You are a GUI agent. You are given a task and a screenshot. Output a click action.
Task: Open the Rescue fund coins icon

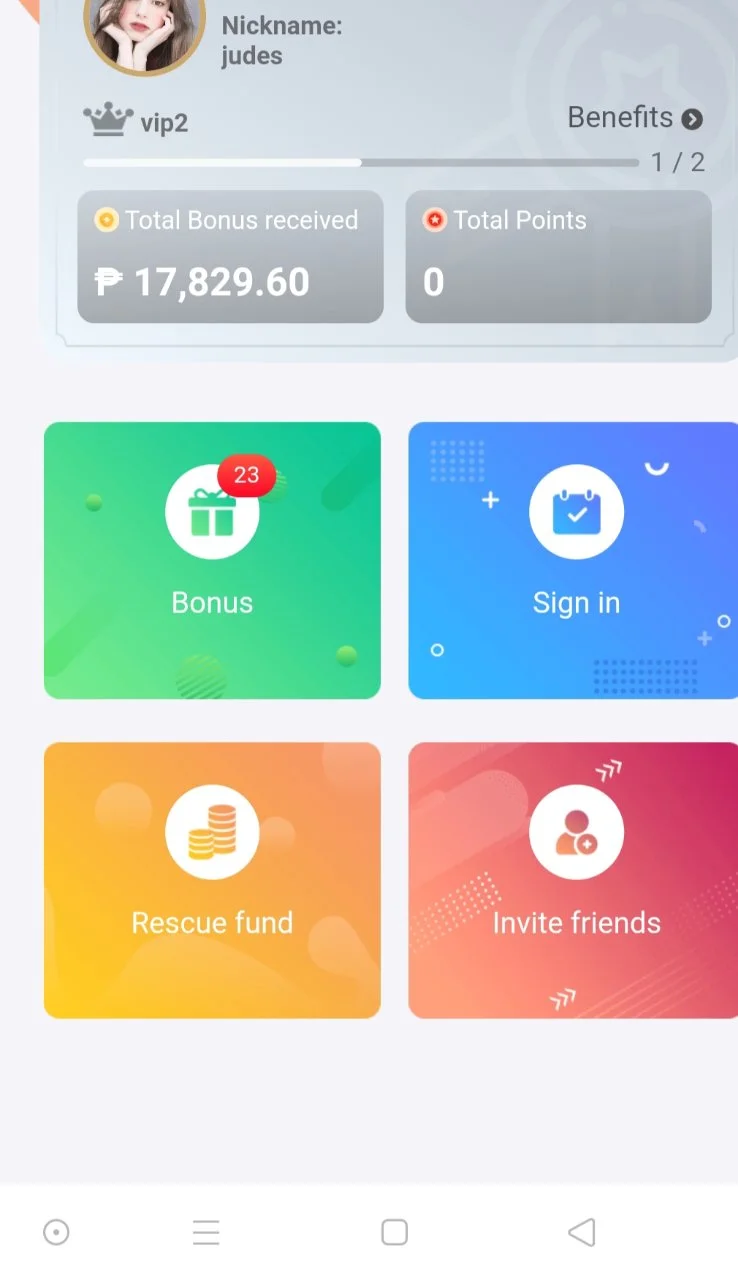point(212,832)
